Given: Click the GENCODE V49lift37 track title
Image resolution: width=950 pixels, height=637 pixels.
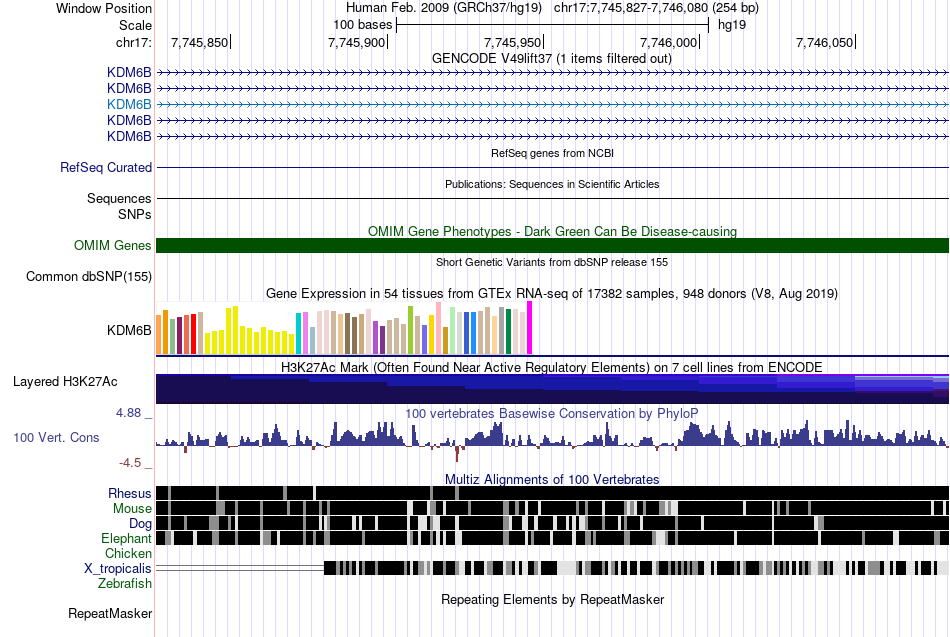Looking at the screenshot, I should [552, 59].
